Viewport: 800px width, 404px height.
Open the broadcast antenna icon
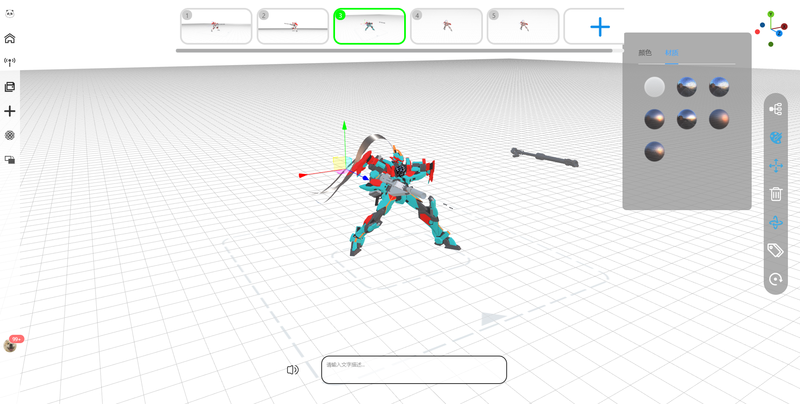coord(9,62)
